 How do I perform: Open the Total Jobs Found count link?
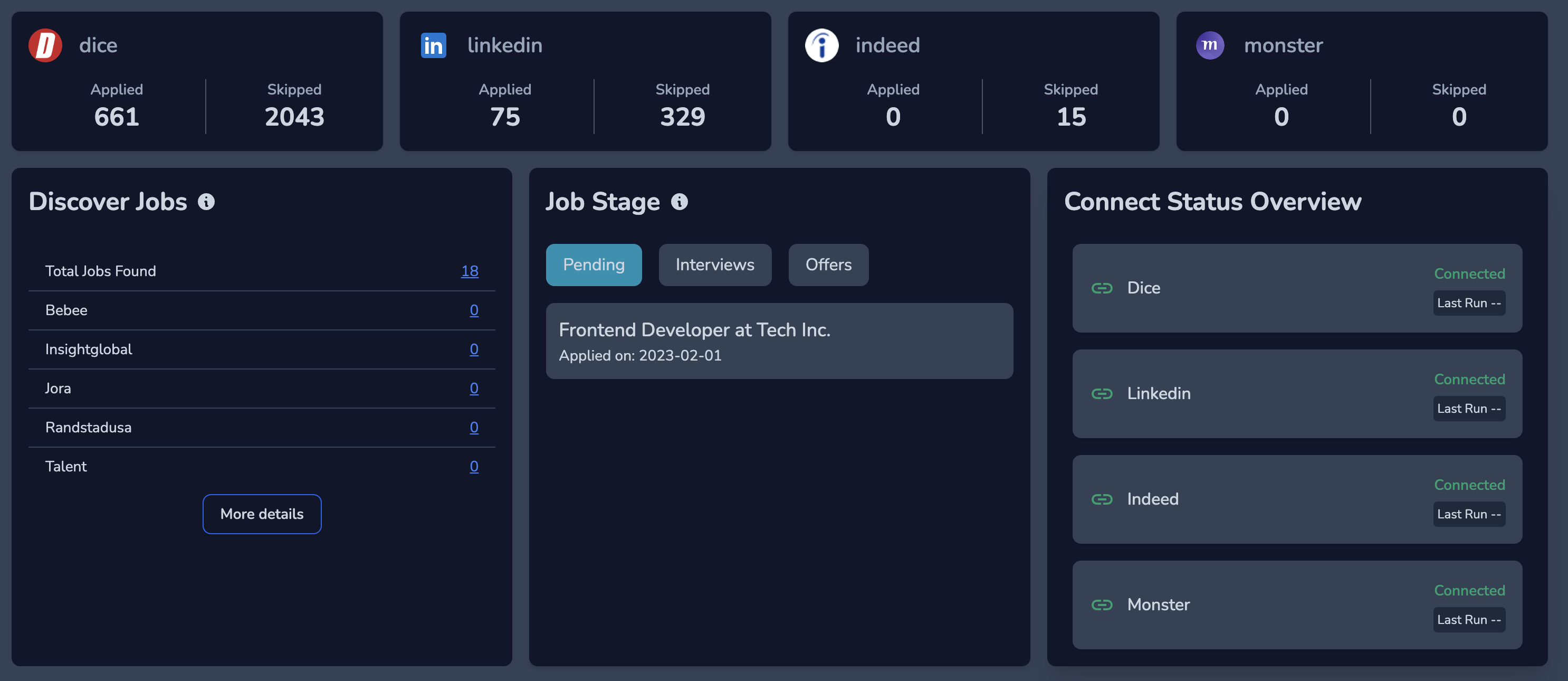[x=470, y=271]
